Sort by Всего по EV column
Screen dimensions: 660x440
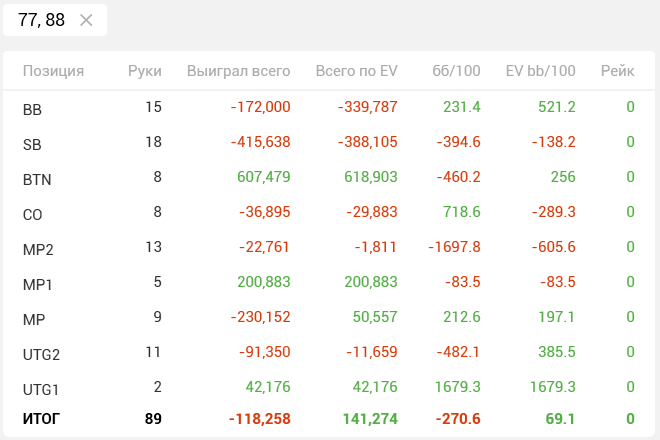point(356,71)
